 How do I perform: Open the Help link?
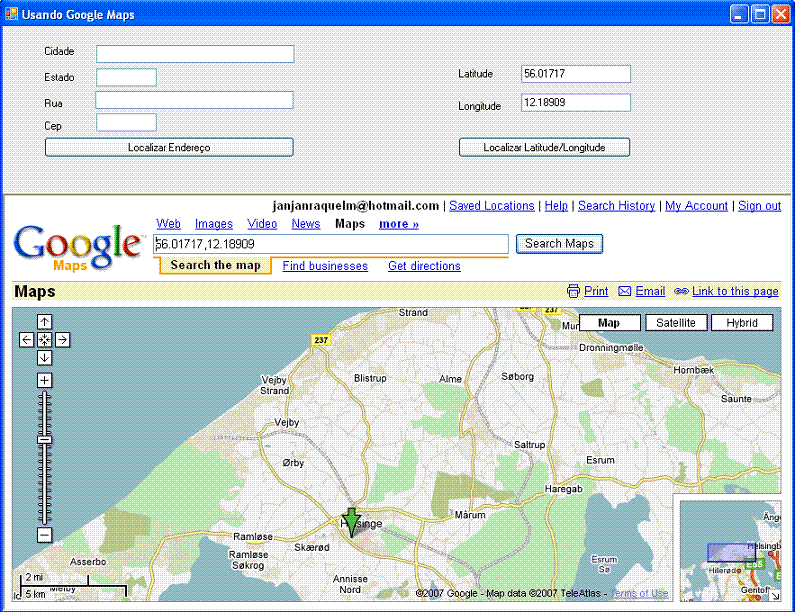[x=556, y=205]
